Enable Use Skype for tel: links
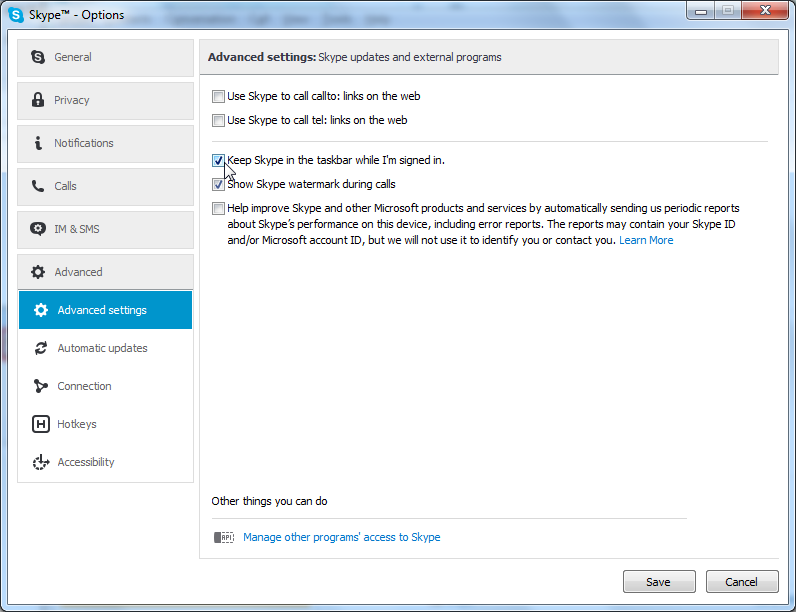This screenshot has height=612, width=796. tap(218, 121)
